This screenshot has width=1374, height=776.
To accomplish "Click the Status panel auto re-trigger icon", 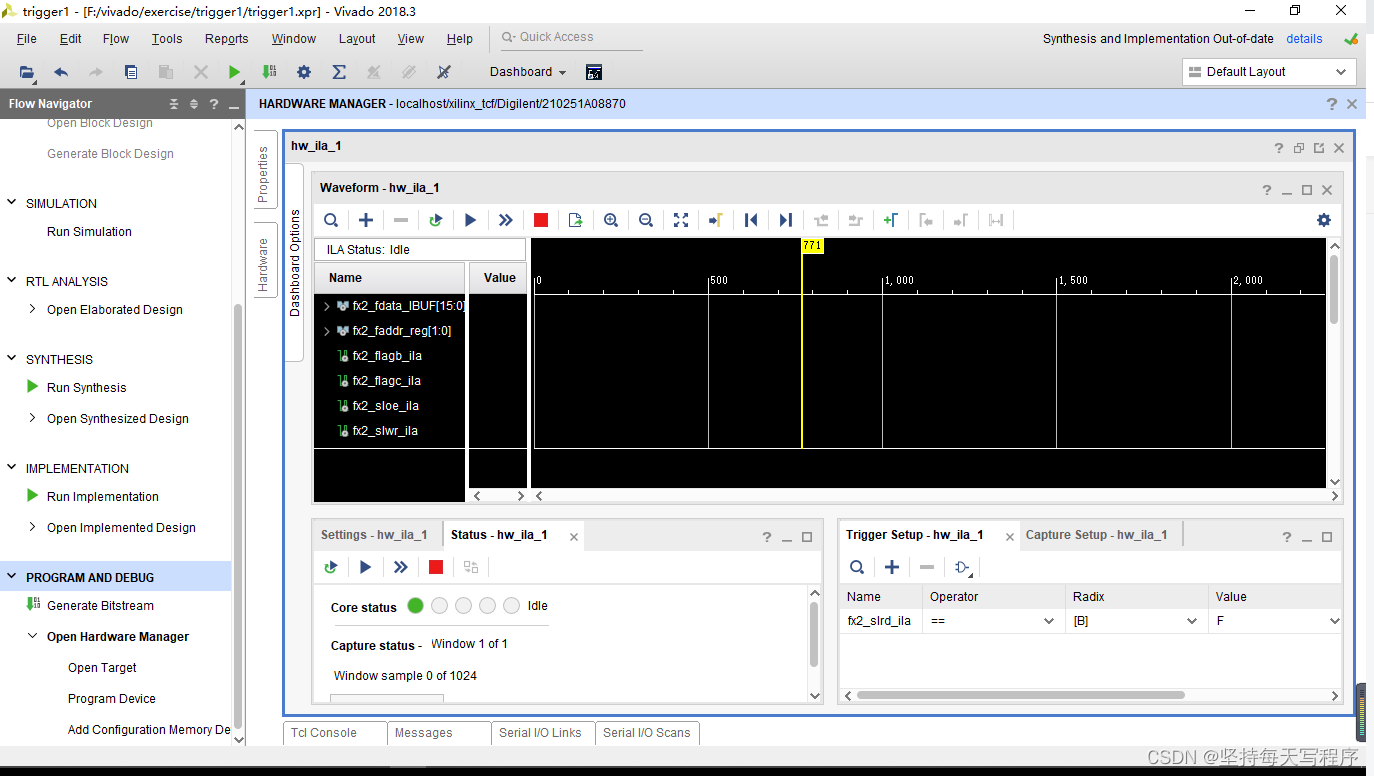I will coord(331,567).
